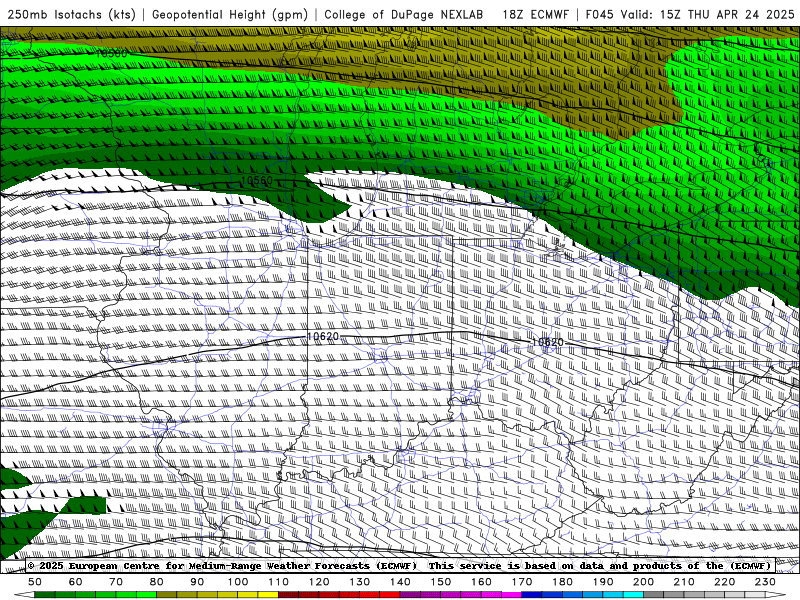Click the 160 value on the color scale

(481, 582)
